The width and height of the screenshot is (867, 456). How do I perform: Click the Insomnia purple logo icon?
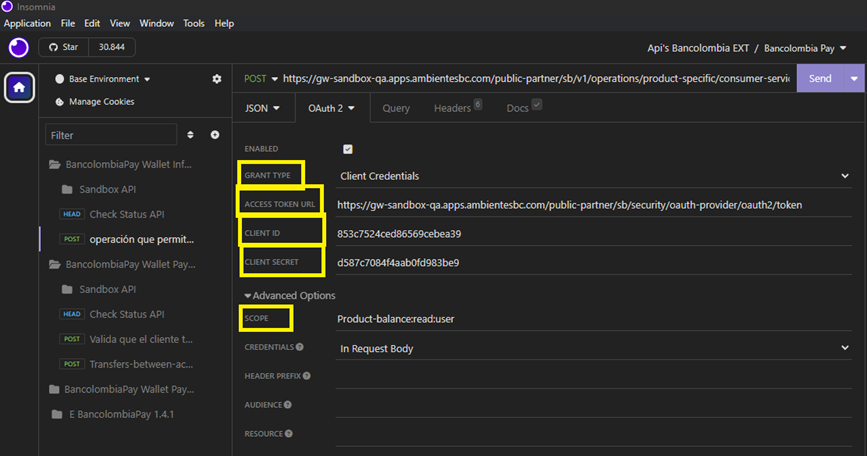tap(19, 48)
